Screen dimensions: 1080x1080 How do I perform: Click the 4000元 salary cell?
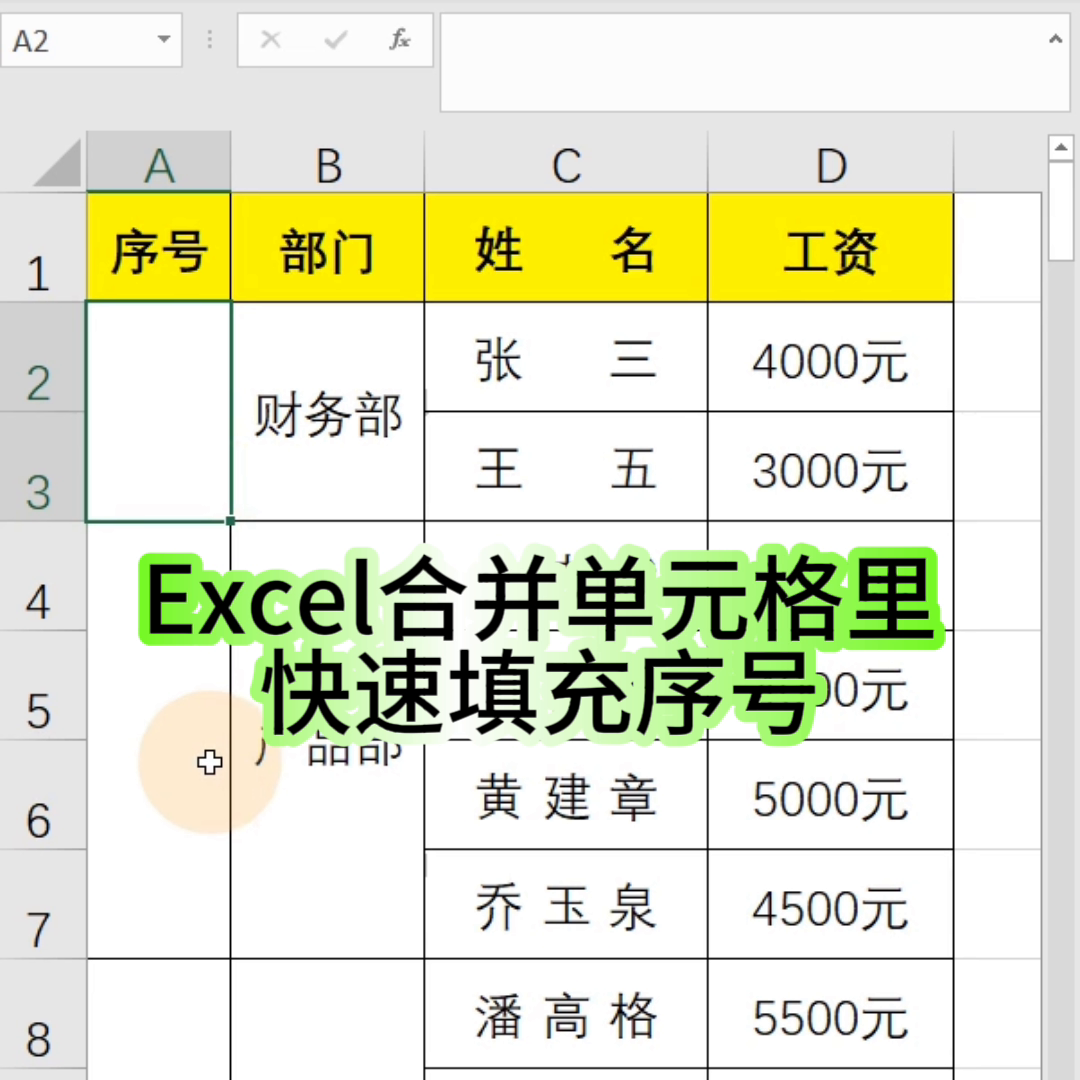pos(831,357)
